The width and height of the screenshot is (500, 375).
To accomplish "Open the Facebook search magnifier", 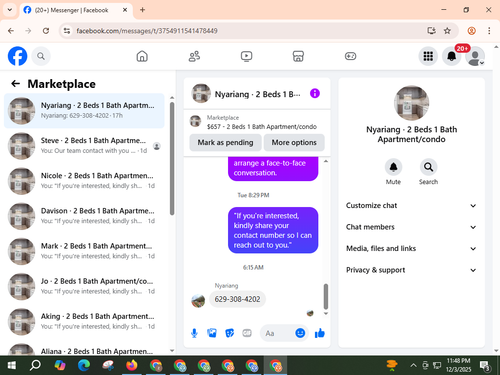I will (41, 56).
